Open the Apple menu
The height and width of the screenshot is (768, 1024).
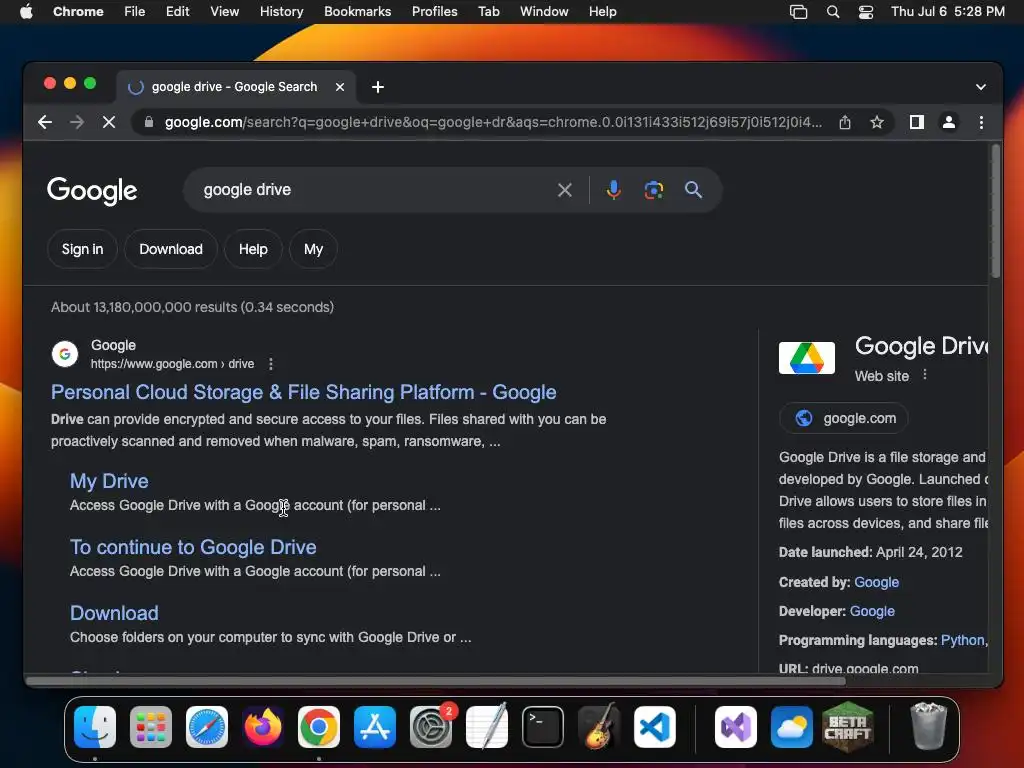26,12
